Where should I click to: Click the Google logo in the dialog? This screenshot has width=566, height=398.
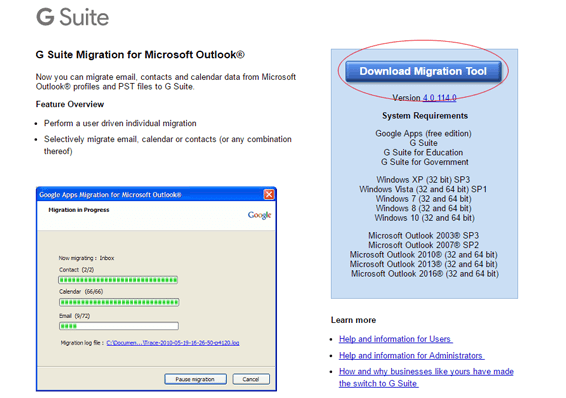(259, 215)
